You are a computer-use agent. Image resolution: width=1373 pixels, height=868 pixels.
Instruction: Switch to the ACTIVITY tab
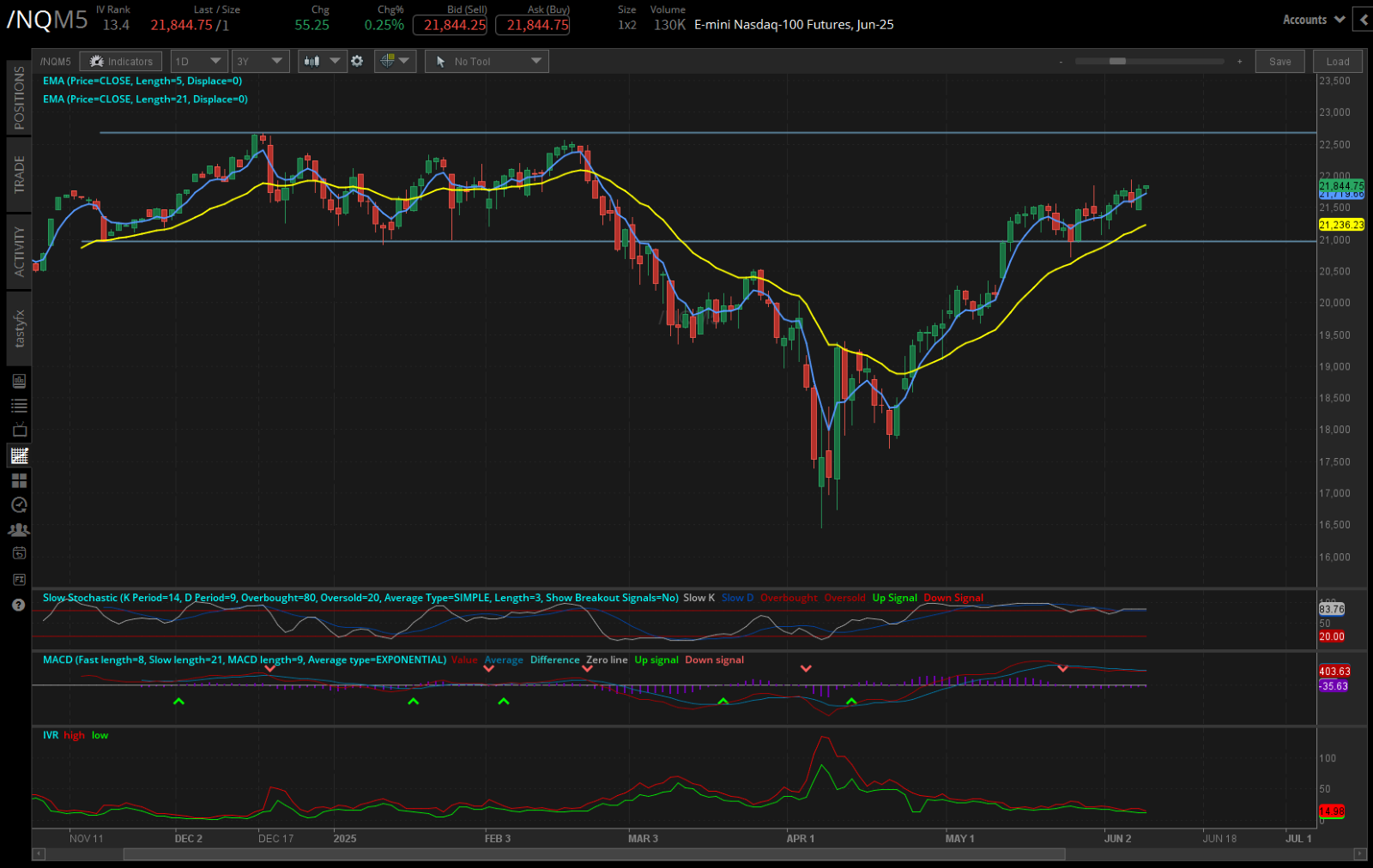[19, 250]
